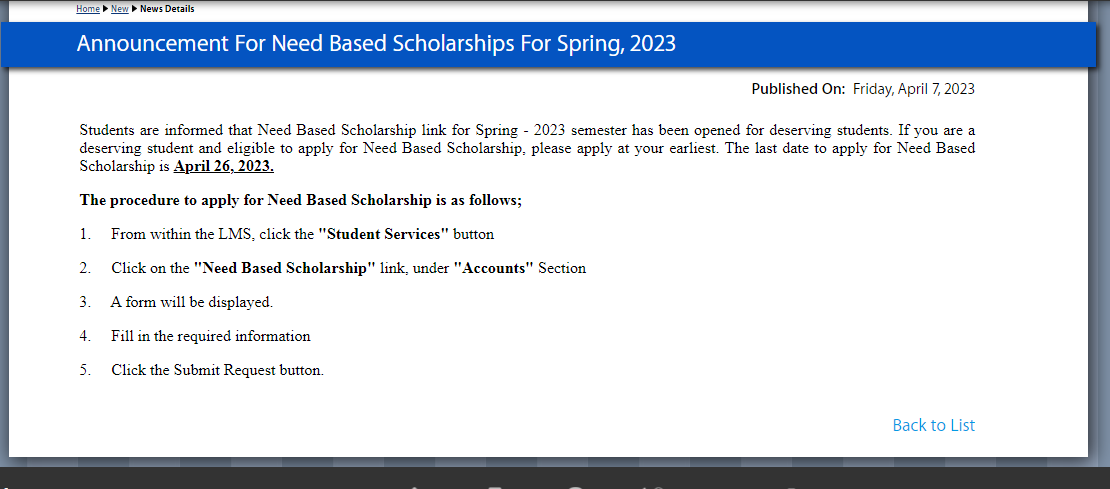This screenshot has width=1110, height=489.
Task: Click the bold "Need Based Scholarship" link text
Action: pos(285,268)
